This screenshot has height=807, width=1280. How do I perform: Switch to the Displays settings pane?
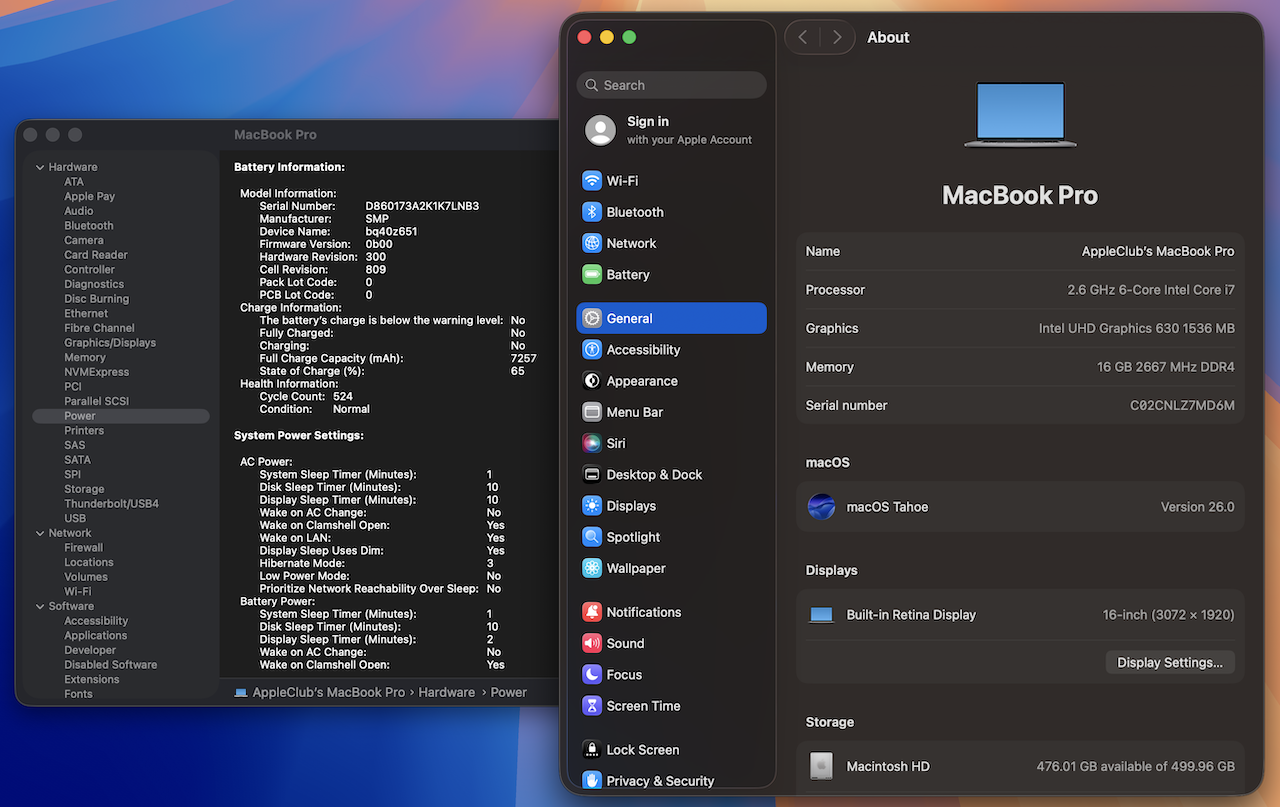(630, 506)
